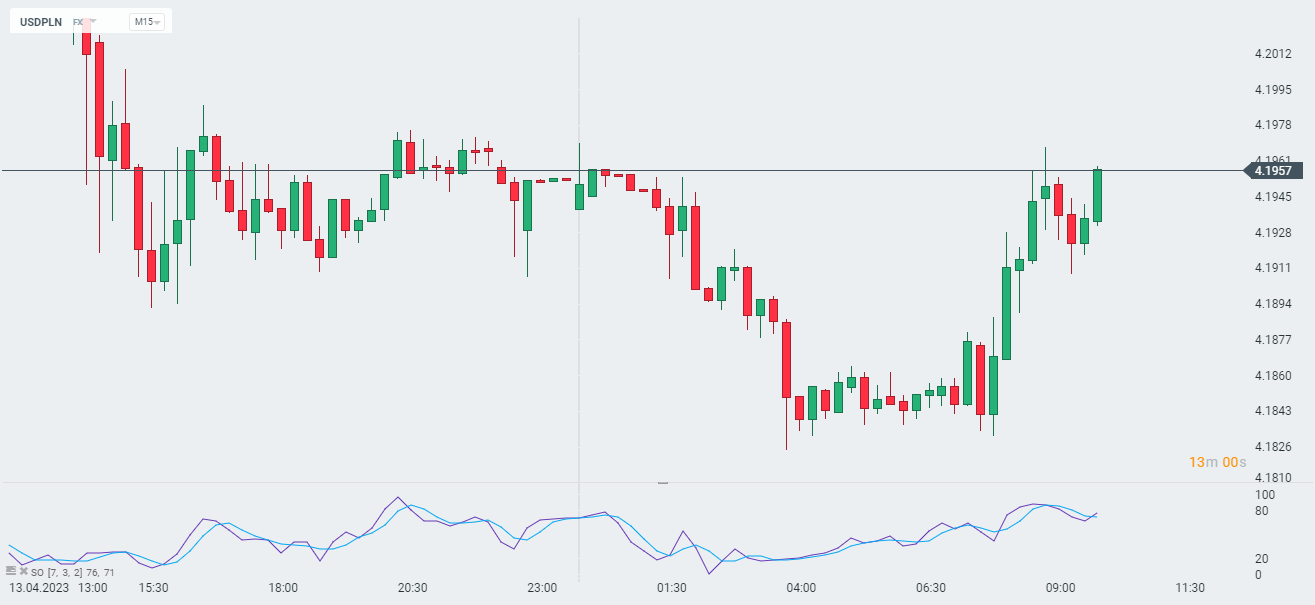Remove the SO stochastic indicator
Viewport: 1315px width, 605px height.
coord(23,571)
